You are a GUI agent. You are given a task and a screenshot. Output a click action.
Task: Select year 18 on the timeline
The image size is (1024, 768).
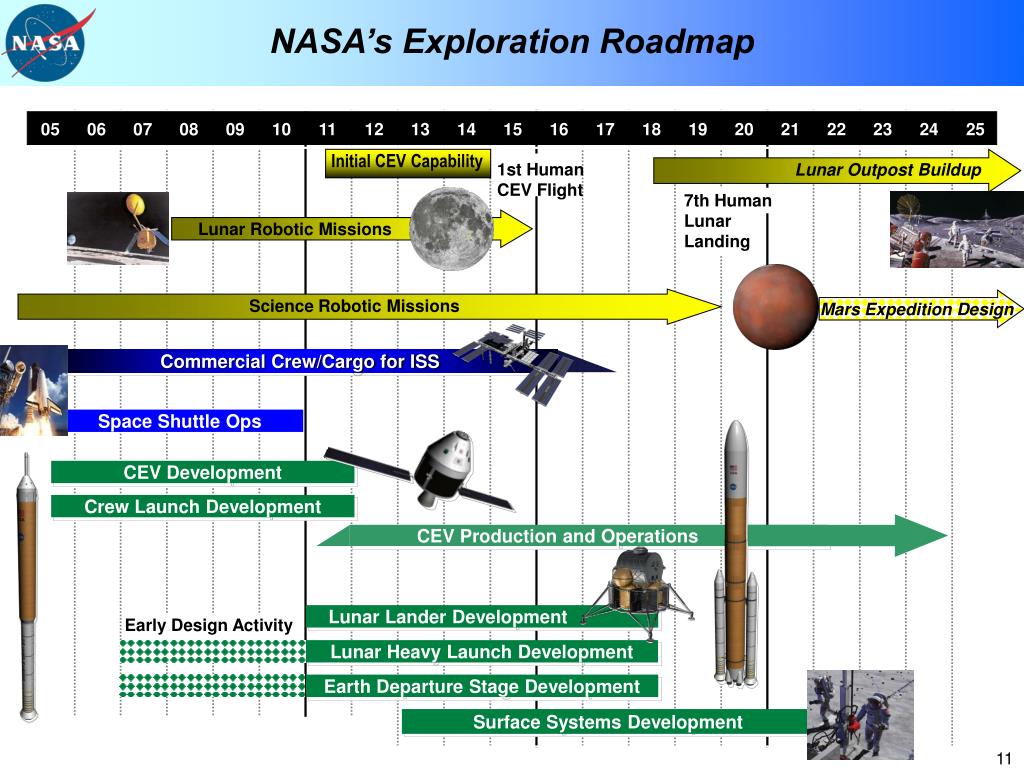652,129
